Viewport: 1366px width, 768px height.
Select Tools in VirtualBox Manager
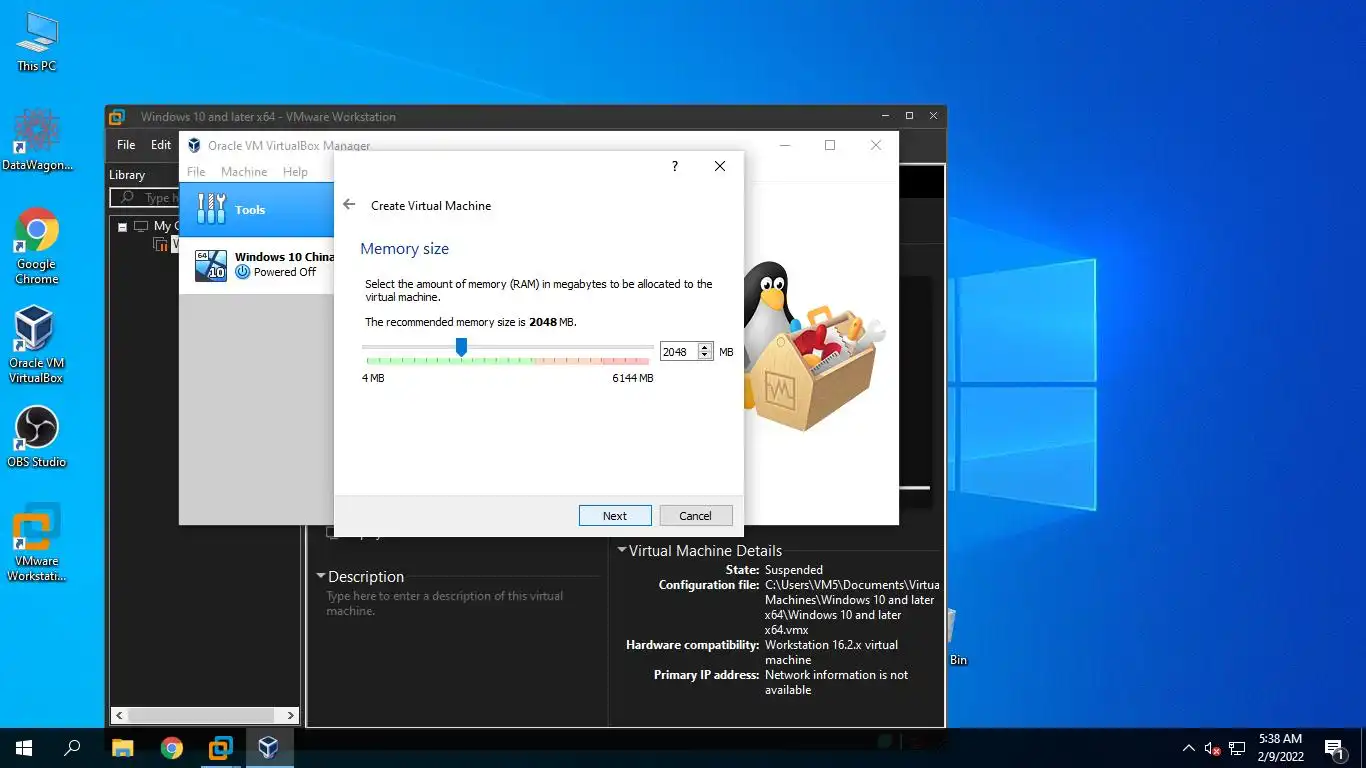click(x=257, y=210)
